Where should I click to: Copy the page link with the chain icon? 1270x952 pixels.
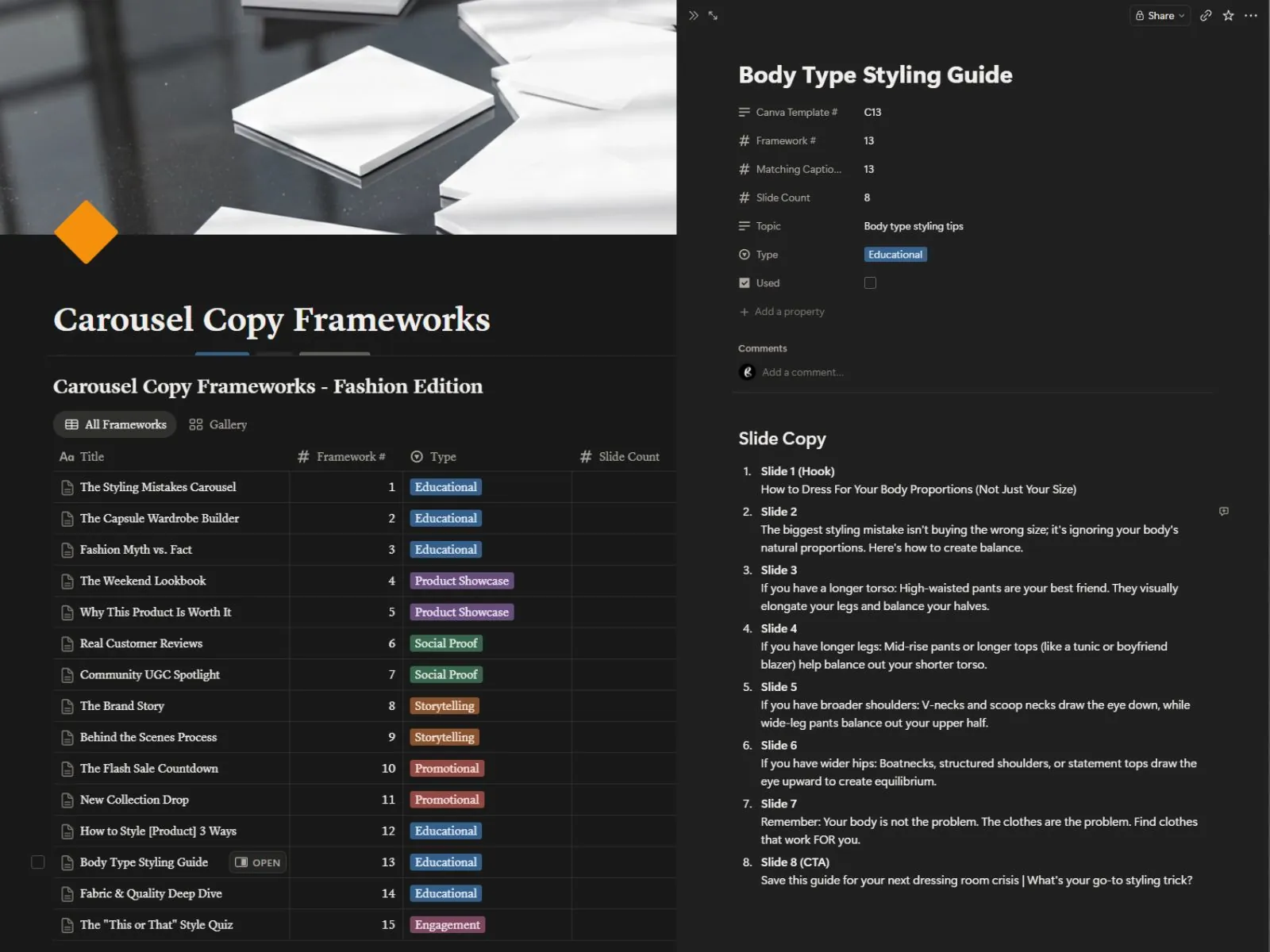coord(1206,15)
